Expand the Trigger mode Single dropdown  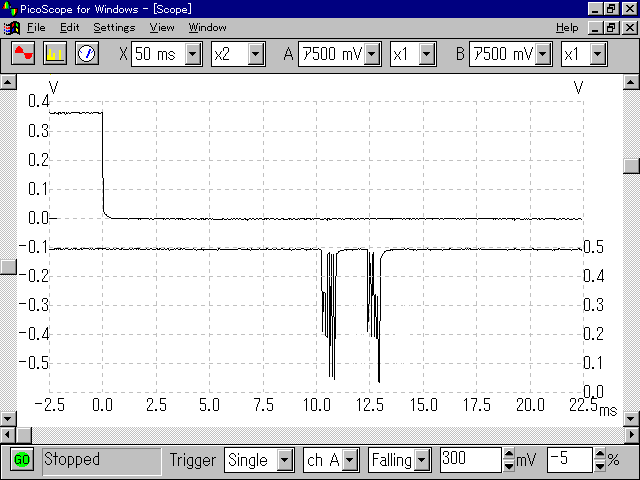pos(285,460)
